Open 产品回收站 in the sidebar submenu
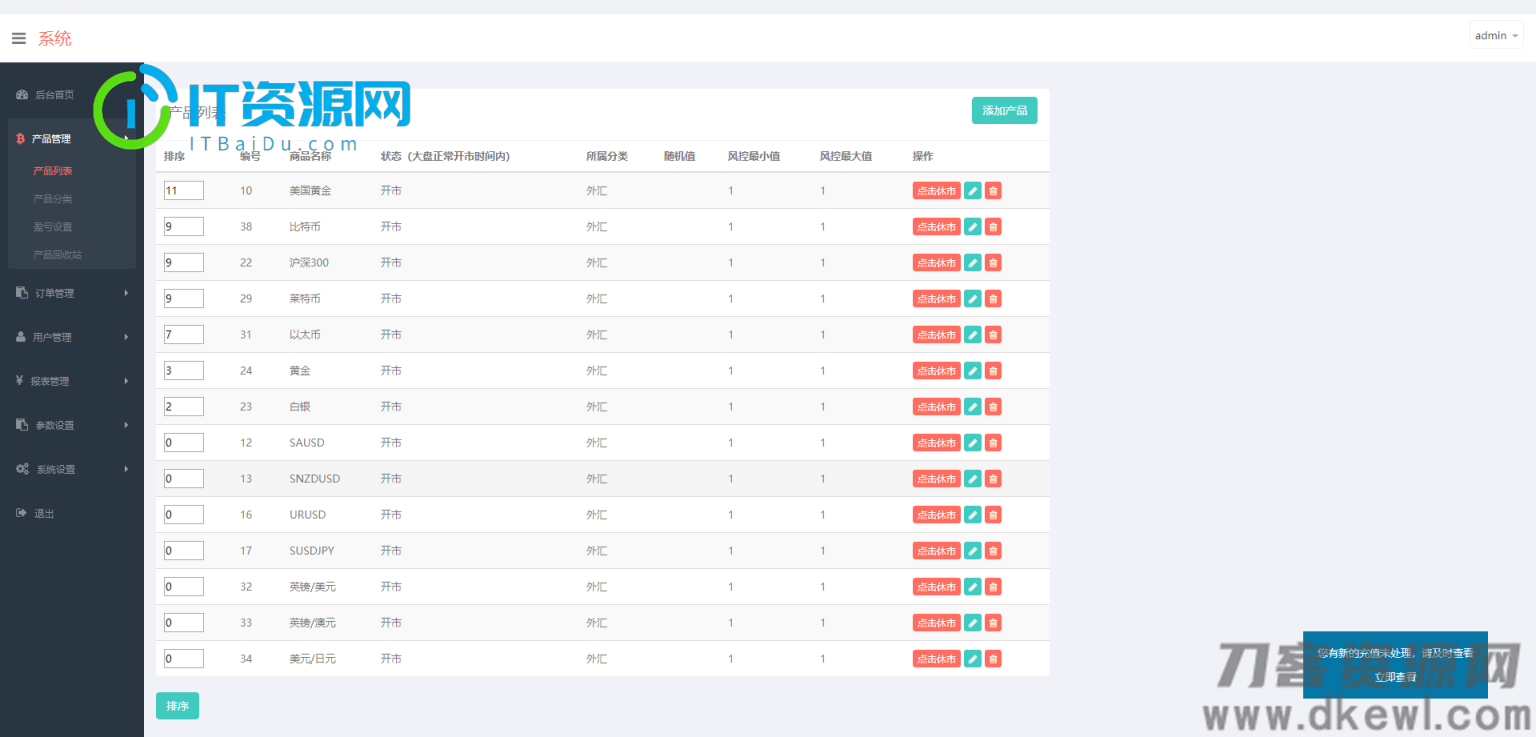Viewport: 1536px width, 737px height. click(x=57, y=255)
